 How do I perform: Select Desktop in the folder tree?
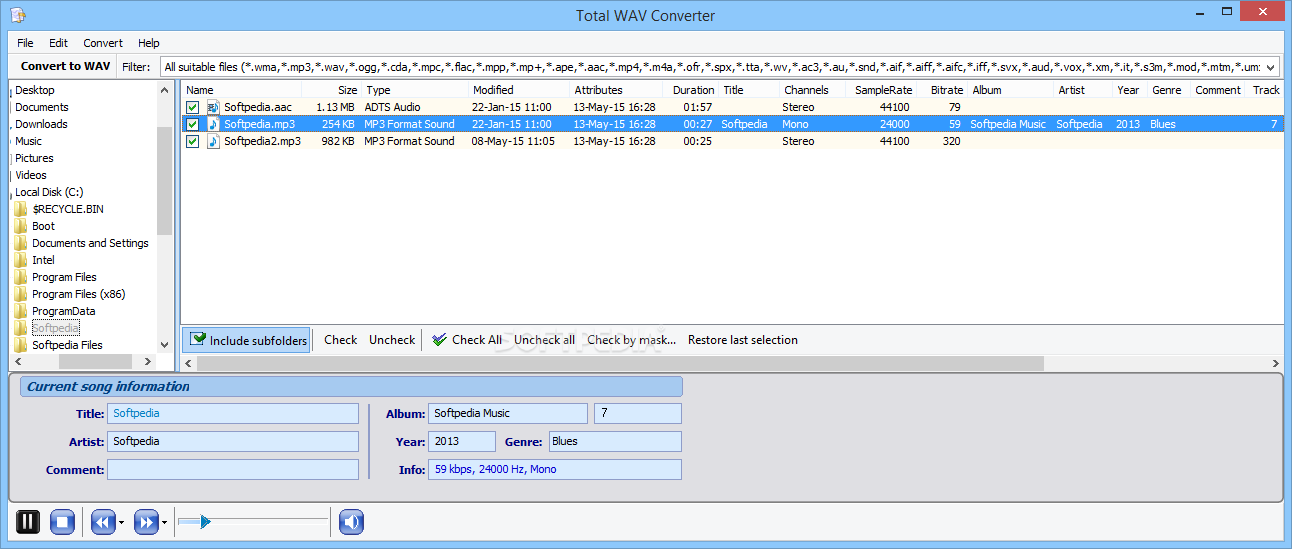click(x=35, y=90)
